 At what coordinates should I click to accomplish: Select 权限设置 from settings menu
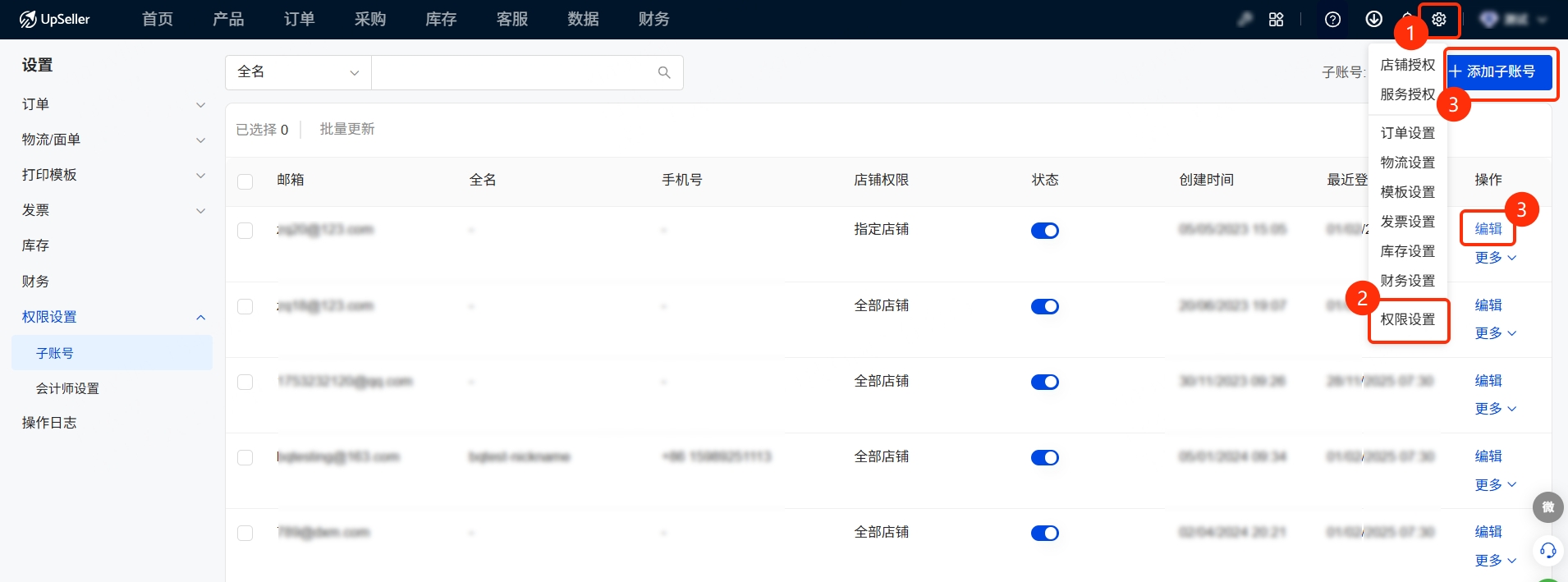point(1407,319)
